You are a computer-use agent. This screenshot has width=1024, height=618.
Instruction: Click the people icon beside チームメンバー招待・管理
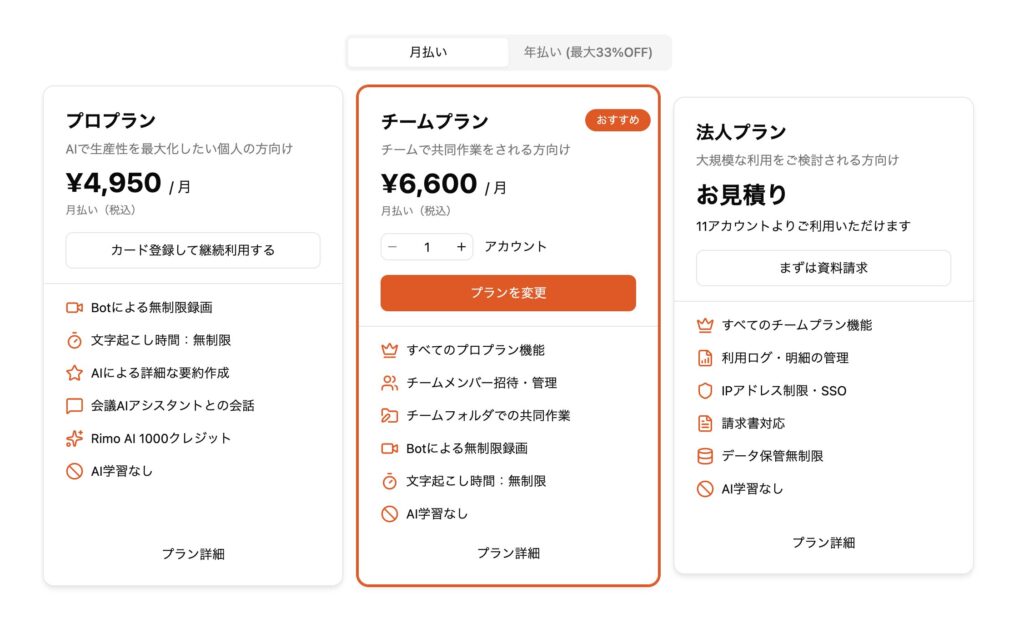click(390, 382)
